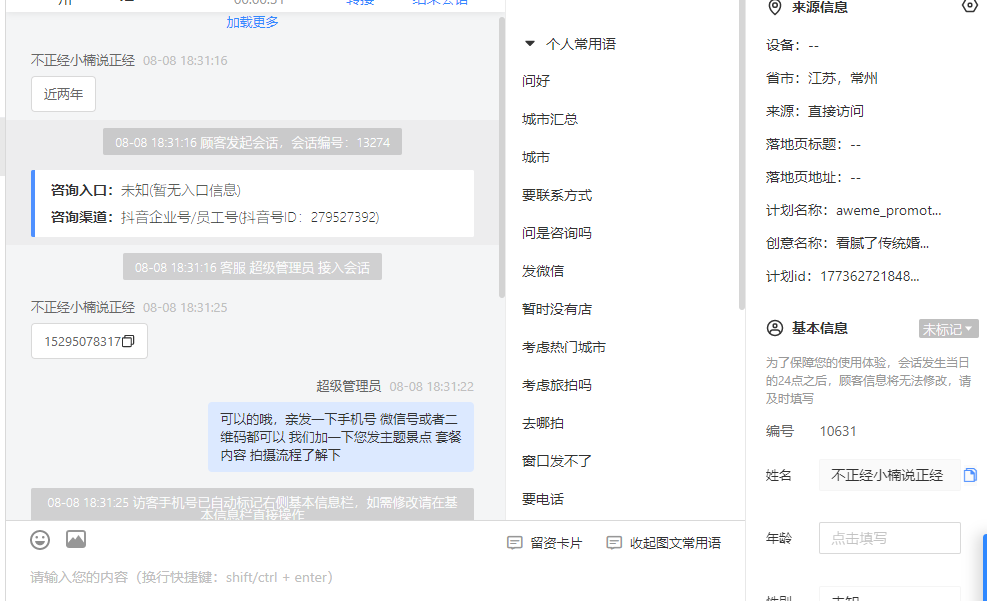Click 收起图文常用语 to hide phrases
Viewport: 987px width, 601px height.
663,542
